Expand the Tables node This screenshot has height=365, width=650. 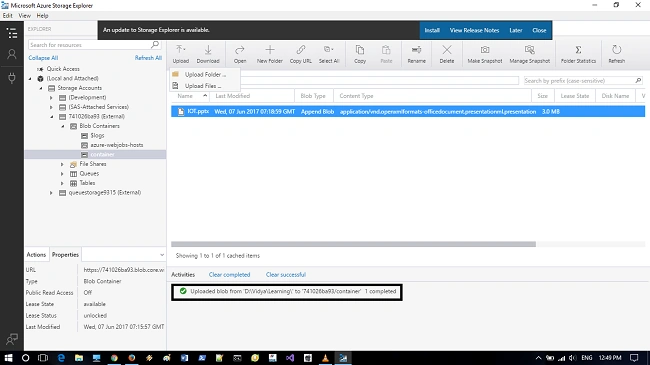click(x=62, y=183)
